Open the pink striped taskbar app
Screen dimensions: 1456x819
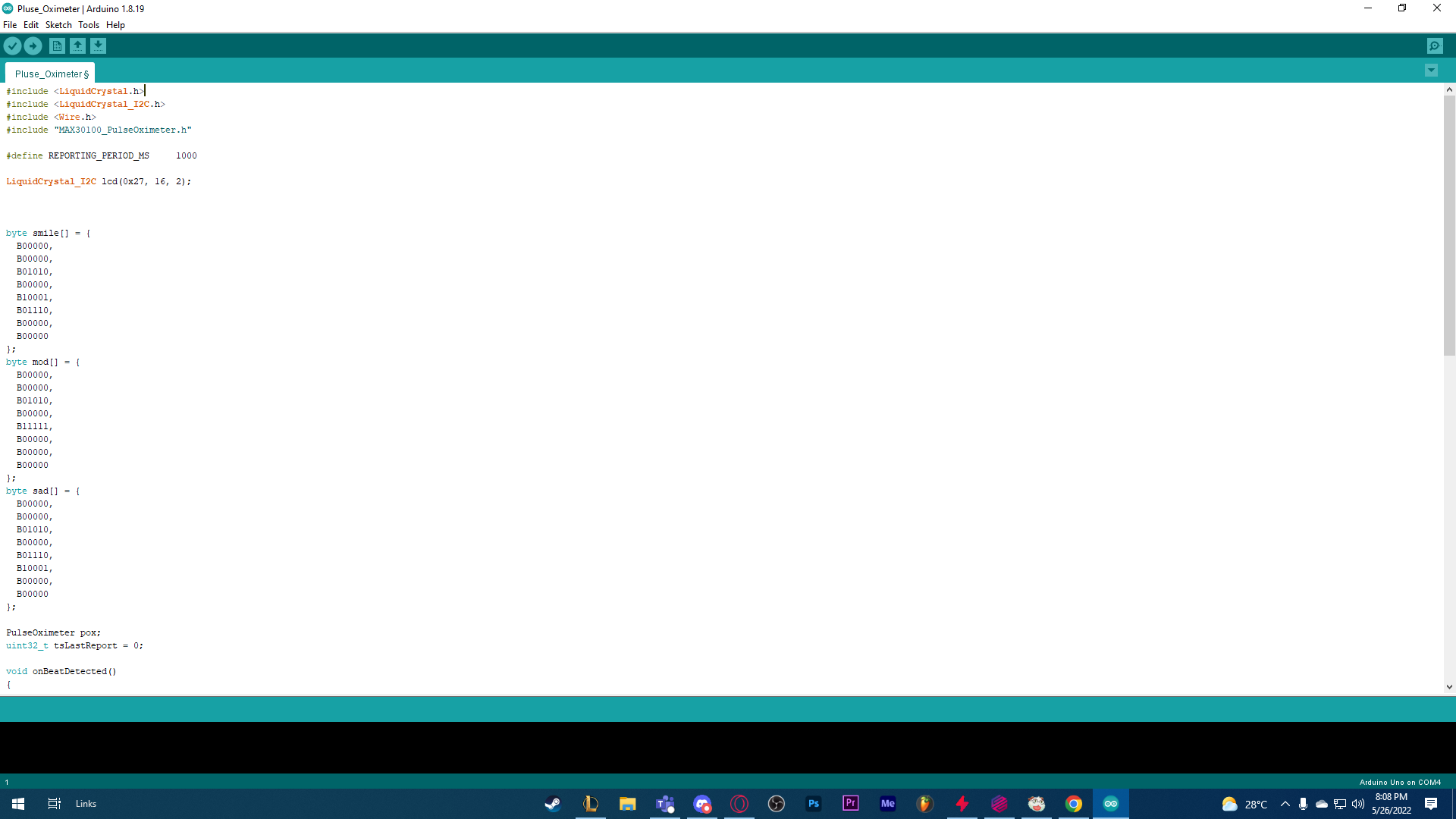tap(999, 804)
